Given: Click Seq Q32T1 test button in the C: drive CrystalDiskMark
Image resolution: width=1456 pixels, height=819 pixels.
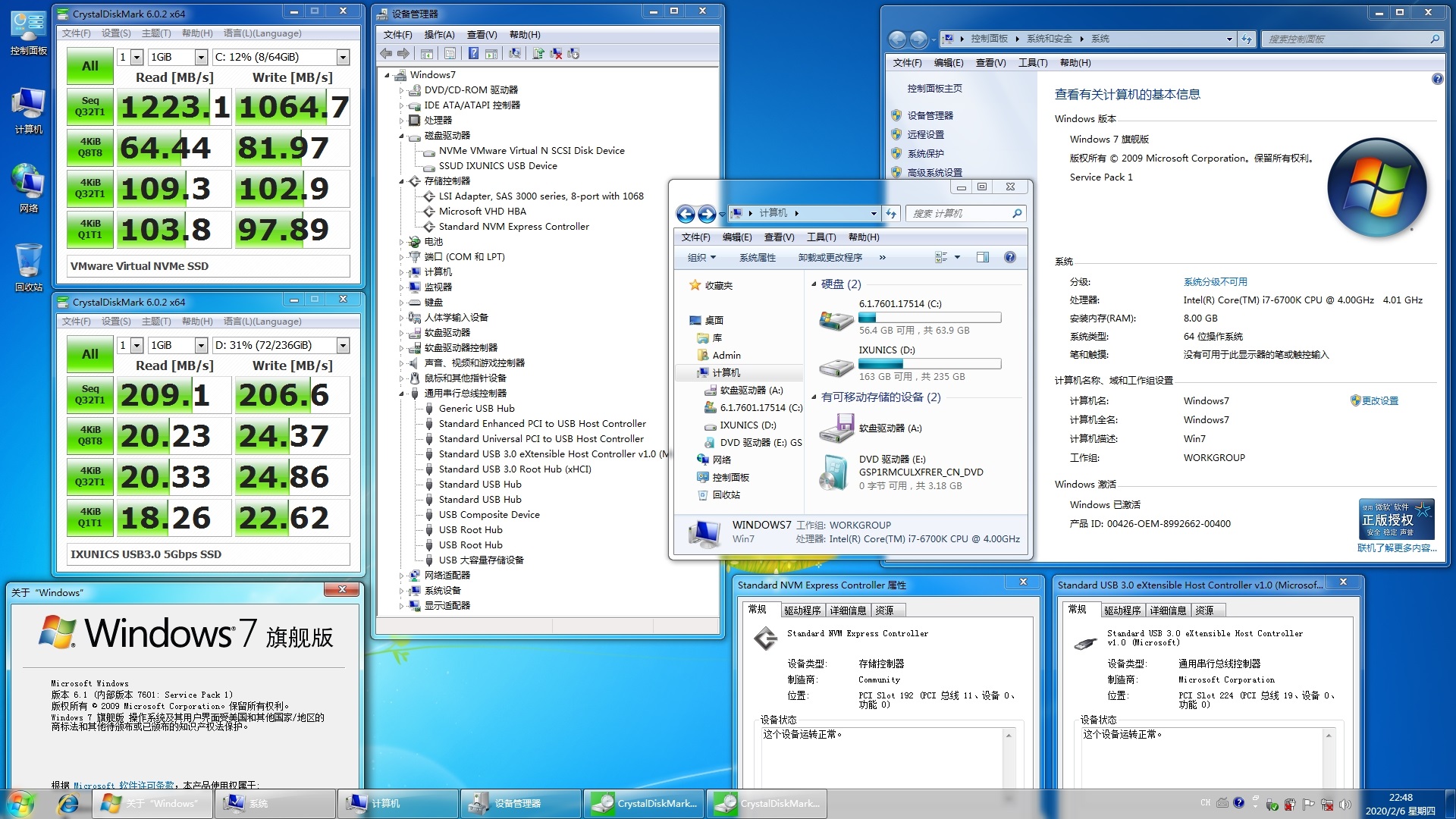Looking at the screenshot, I should (89, 107).
